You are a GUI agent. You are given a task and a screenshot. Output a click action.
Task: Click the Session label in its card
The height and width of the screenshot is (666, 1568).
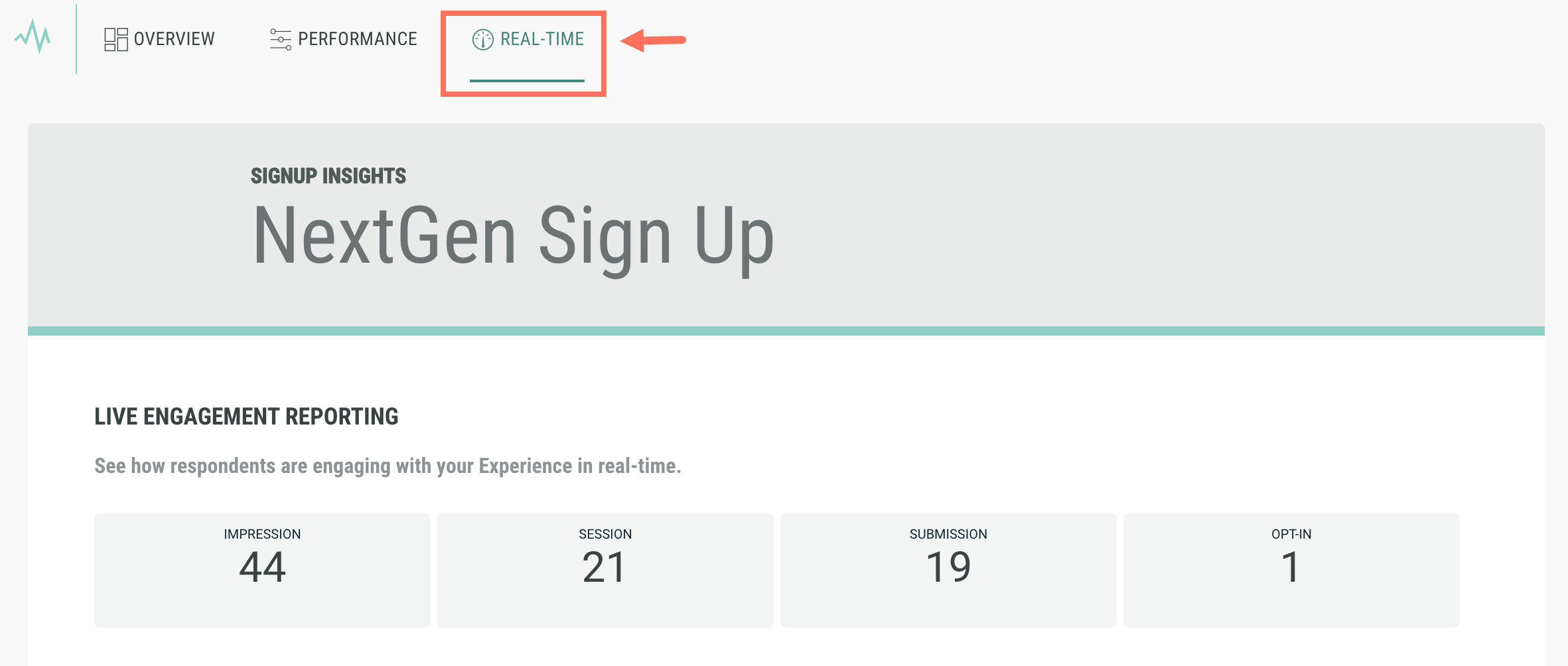[605, 534]
